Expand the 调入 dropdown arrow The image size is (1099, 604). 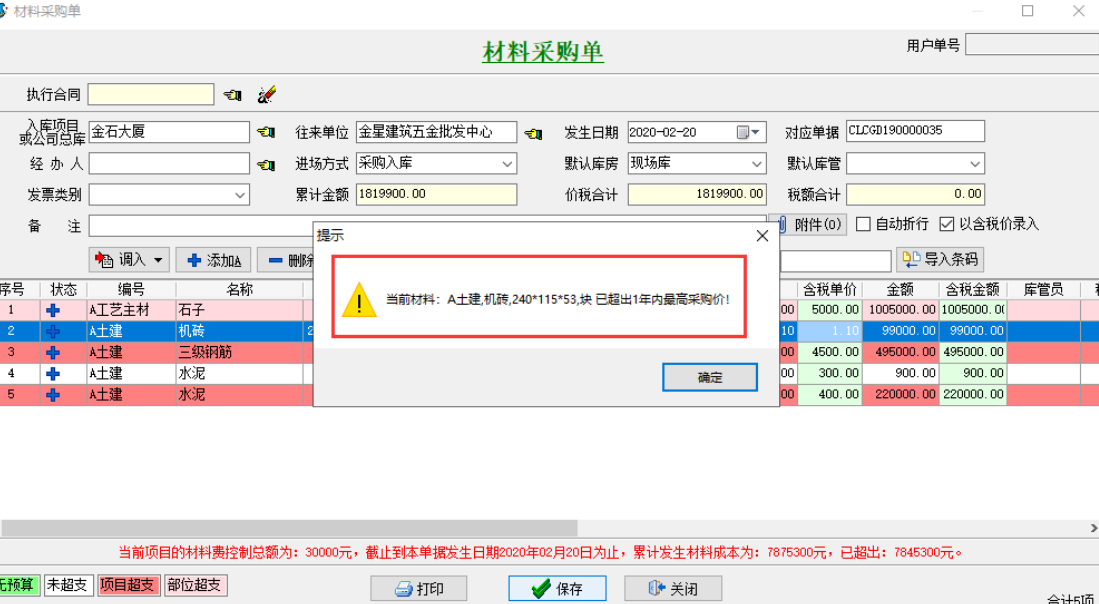coord(156,259)
